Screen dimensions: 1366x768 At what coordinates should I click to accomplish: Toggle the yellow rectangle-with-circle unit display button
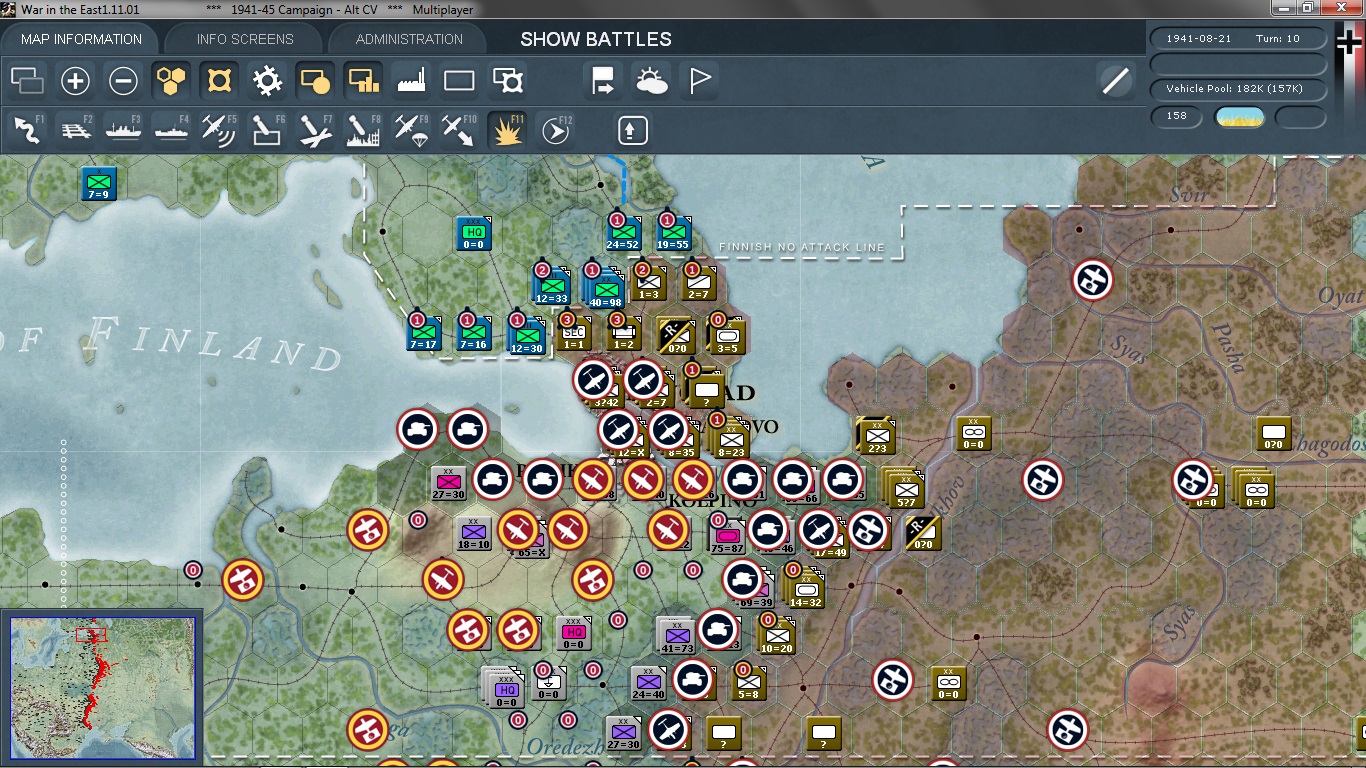click(x=315, y=80)
